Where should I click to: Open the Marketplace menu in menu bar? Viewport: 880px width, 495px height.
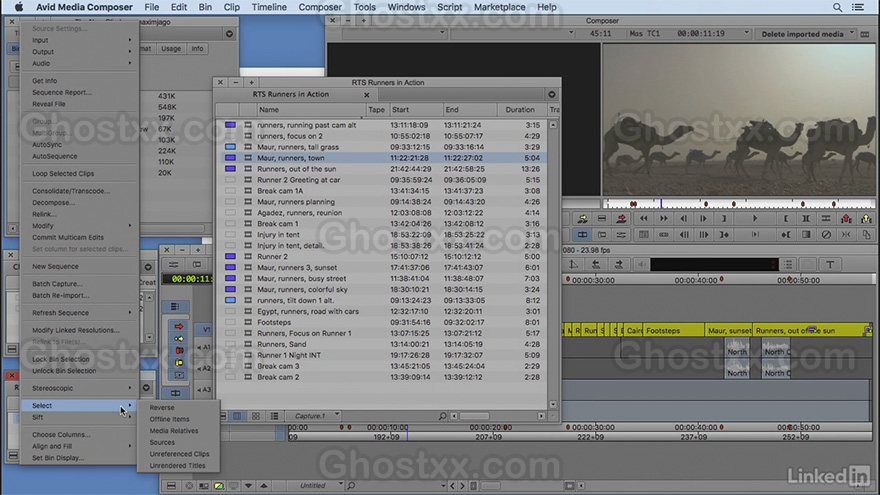(x=499, y=7)
